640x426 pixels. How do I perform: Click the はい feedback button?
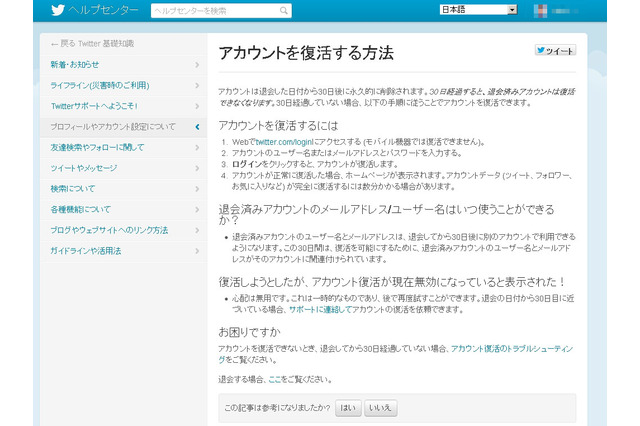[x=348, y=408]
